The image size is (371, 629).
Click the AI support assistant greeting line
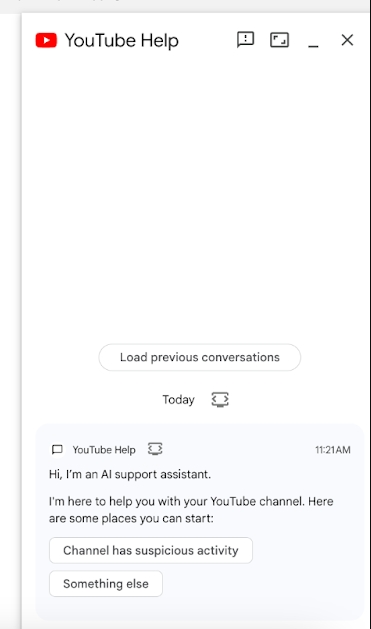(x=130, y=474)
